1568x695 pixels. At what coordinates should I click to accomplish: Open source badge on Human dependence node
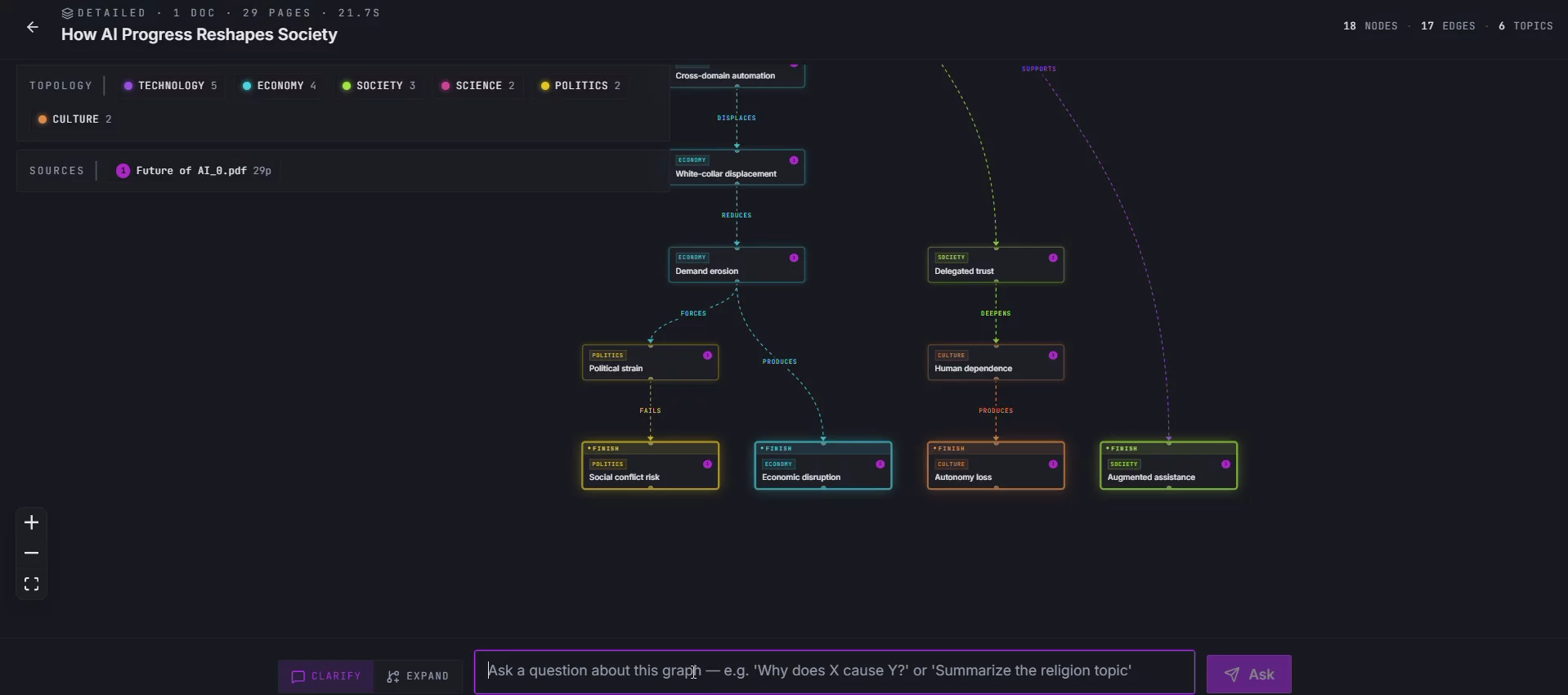point(1053,356)
